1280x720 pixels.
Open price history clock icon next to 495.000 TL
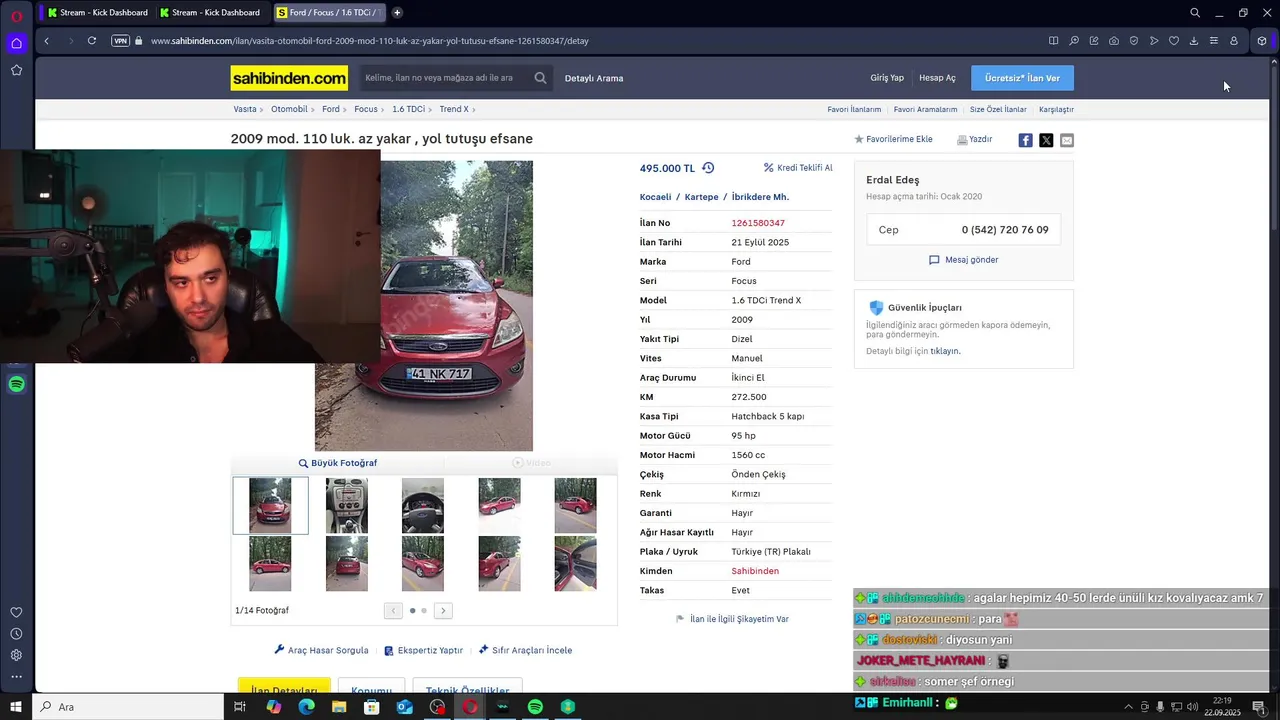pos(708,168)
